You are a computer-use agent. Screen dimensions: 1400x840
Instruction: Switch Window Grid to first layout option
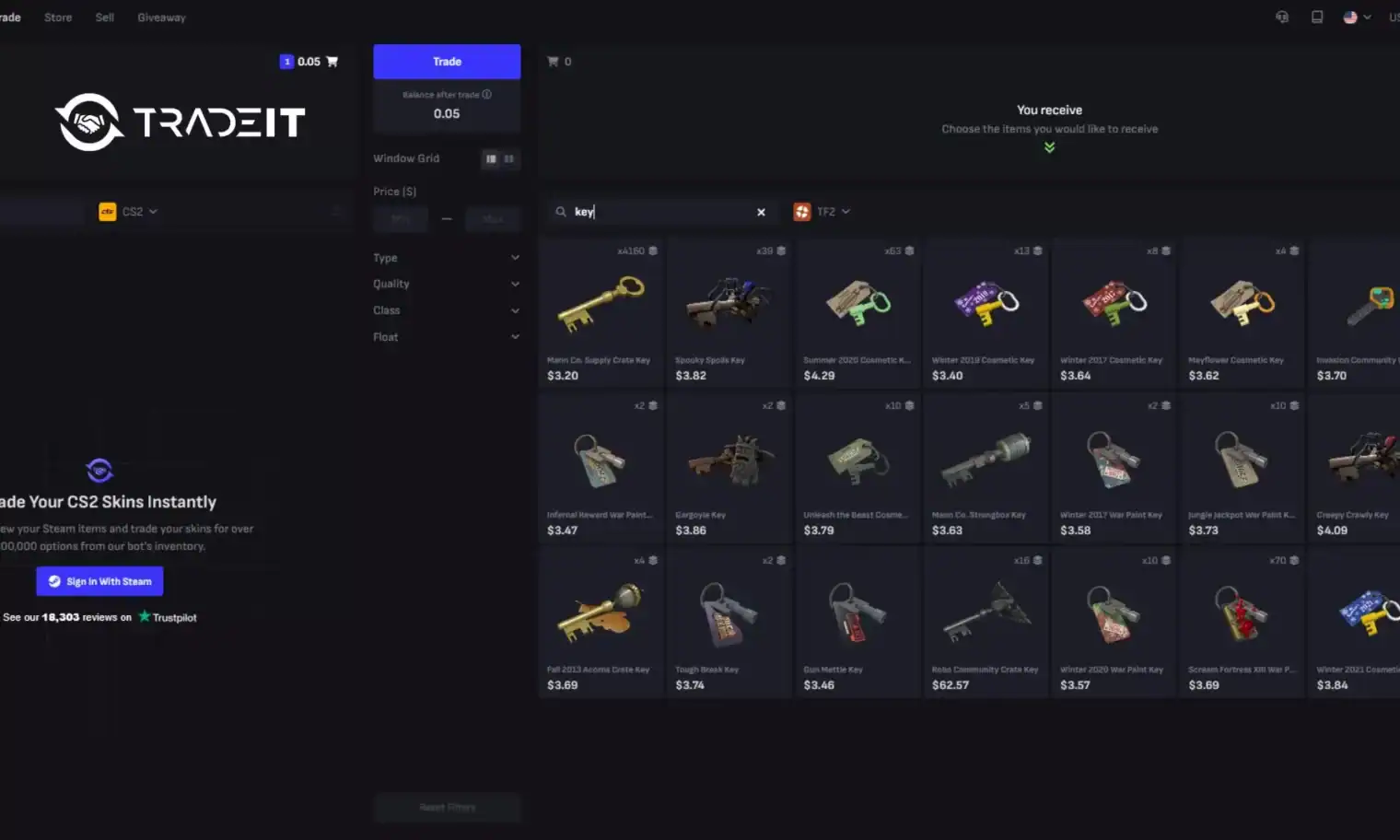pyautogui.click(x=491, y=159)
